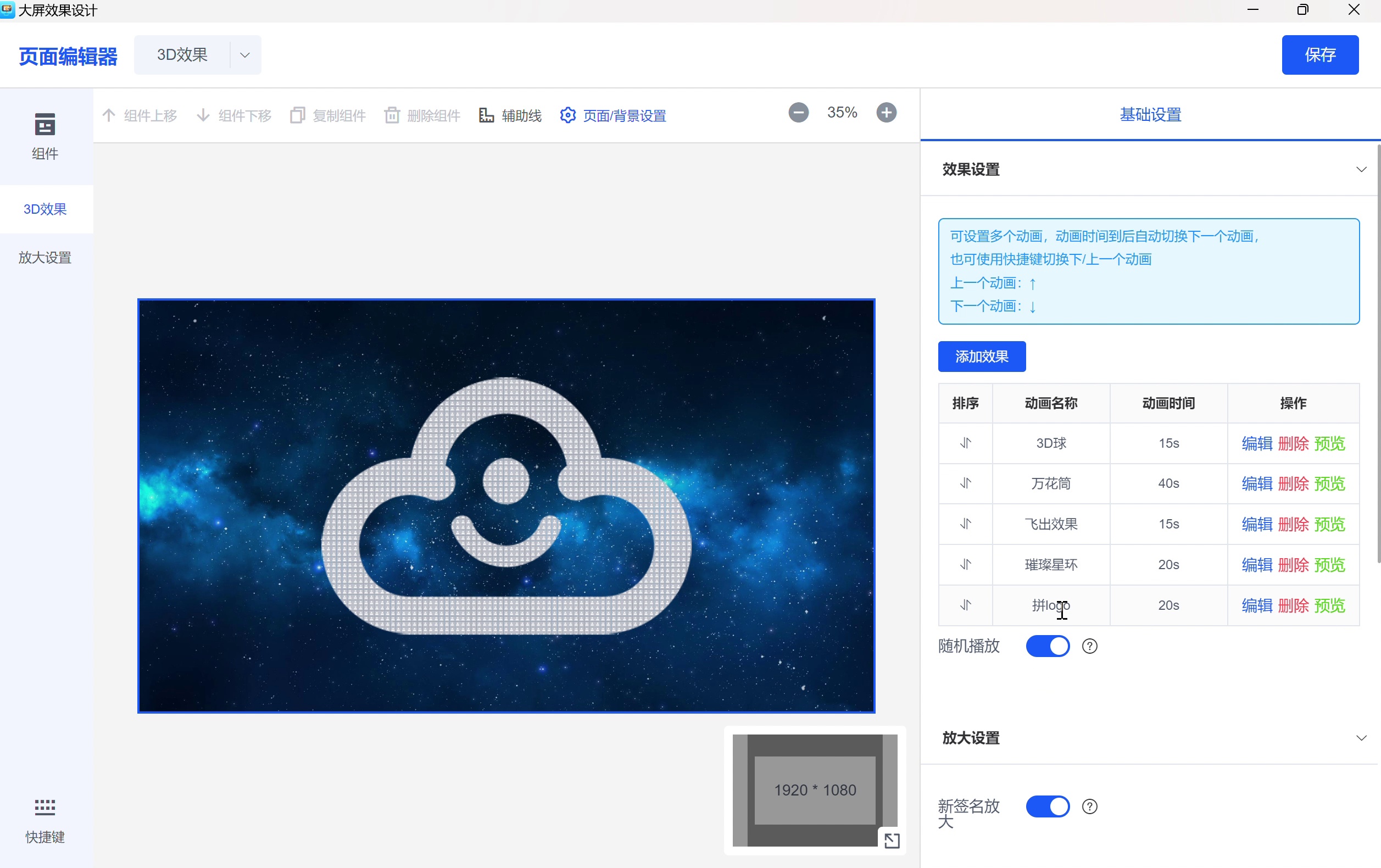Image resolution: width=1381 pixels, height=868 pixels.
Task: Click the sort handle for 璀璨星环 row
Action: [965, 565]
